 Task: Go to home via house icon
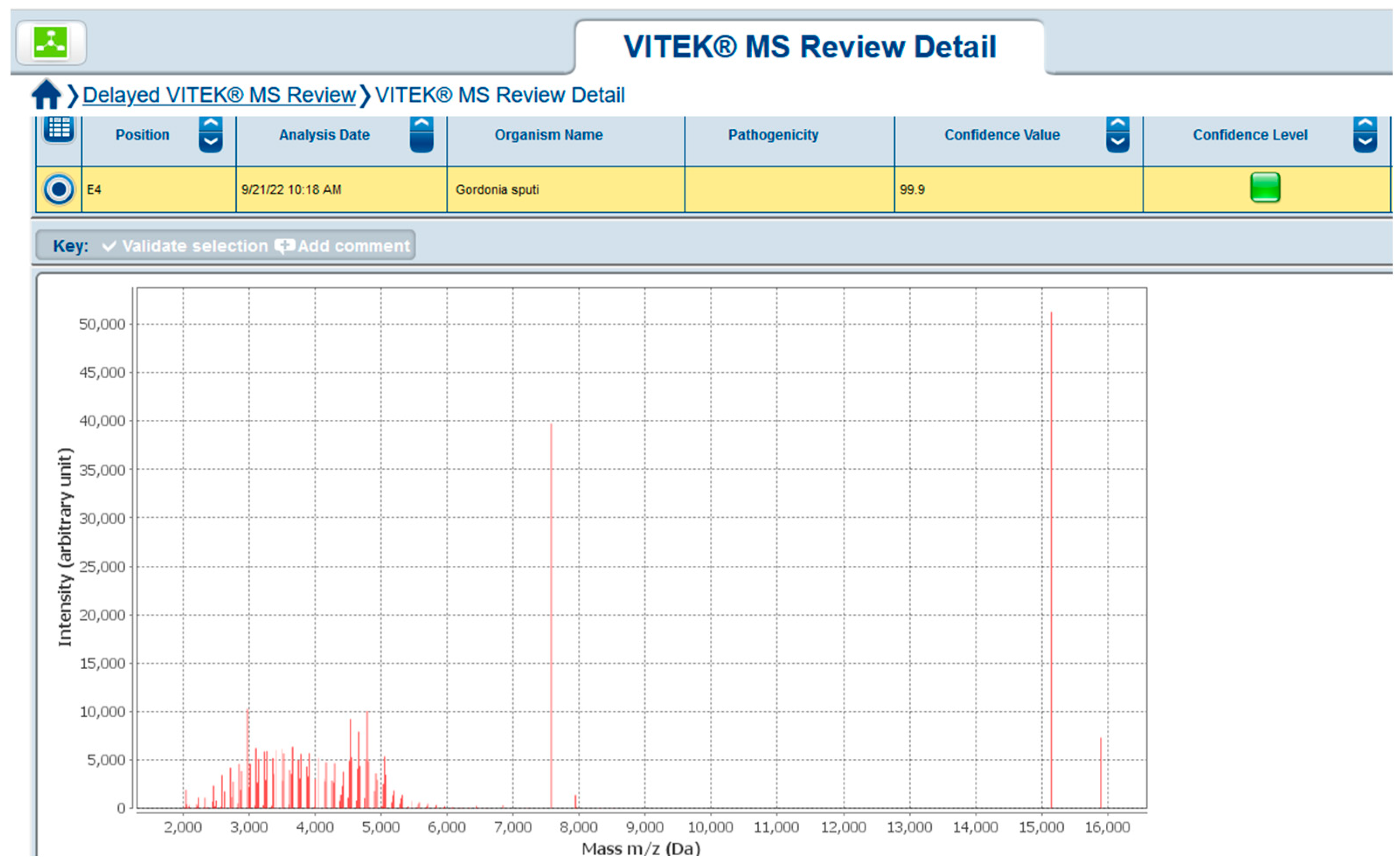[46, 95]
